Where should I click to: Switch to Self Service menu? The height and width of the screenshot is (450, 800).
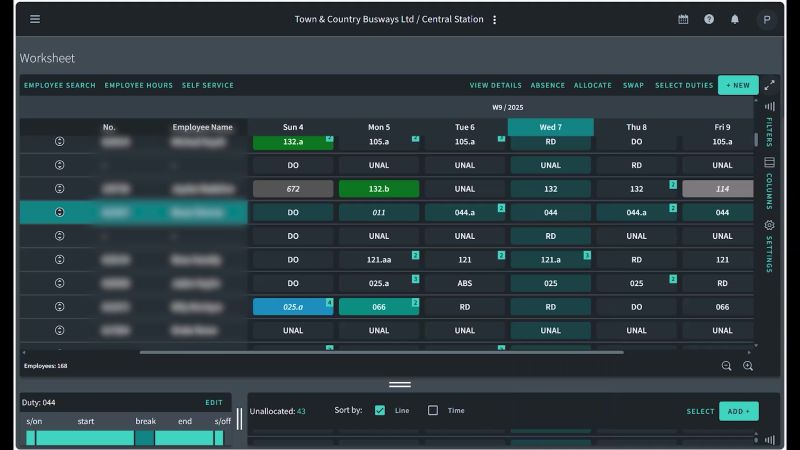point(207,85)
